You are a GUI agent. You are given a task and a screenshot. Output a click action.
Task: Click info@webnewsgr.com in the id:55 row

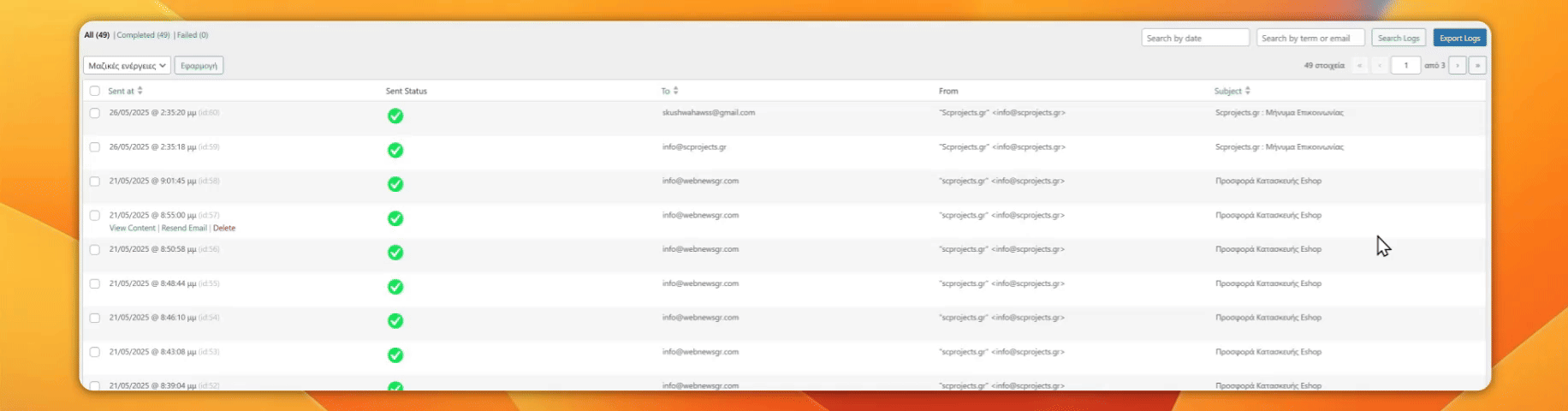pos(700,283)
